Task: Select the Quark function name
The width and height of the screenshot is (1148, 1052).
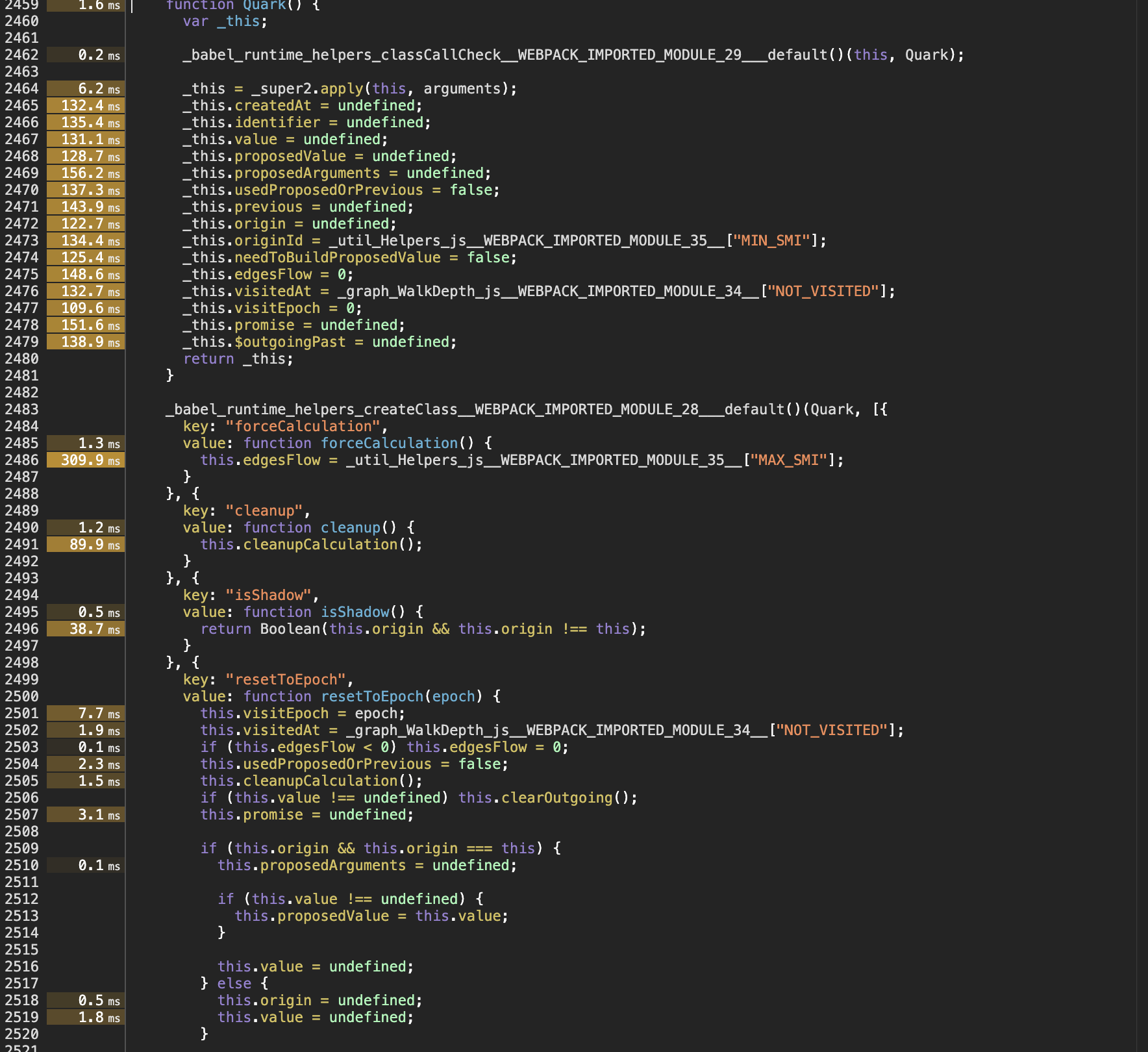Action: 264,5
